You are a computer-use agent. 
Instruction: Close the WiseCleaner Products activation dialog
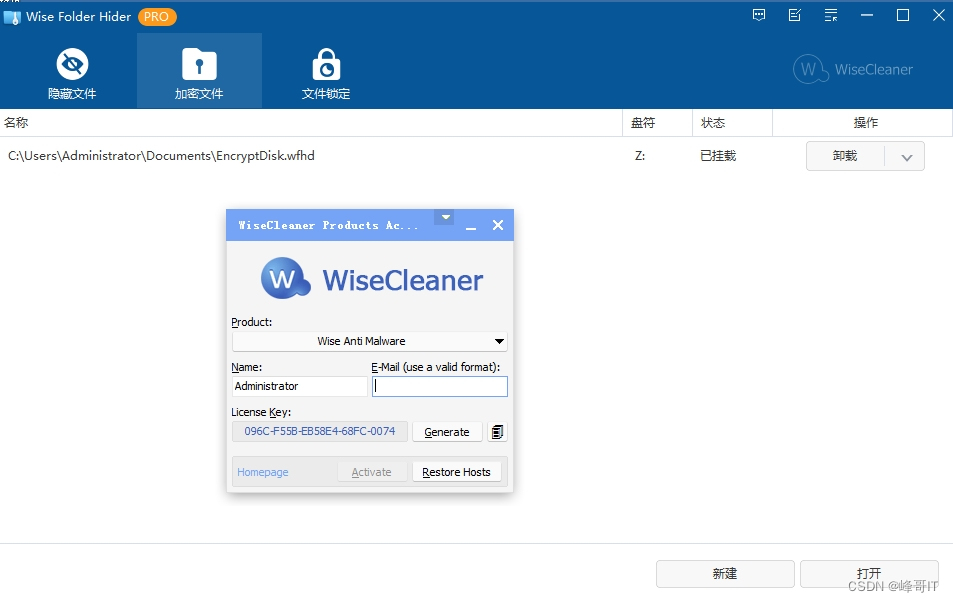[498, 225]
